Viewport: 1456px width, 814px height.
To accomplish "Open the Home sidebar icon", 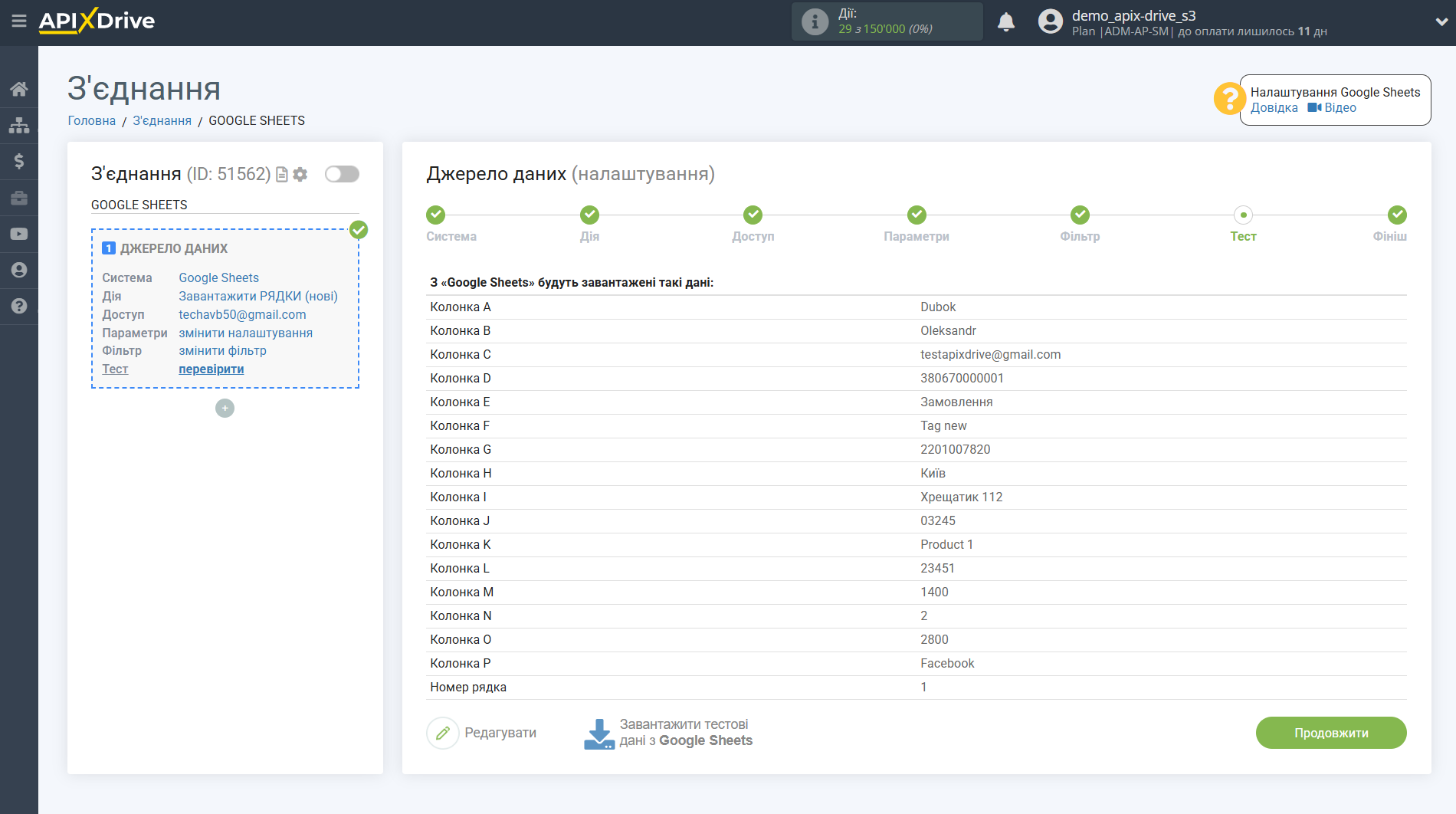I will click(19, 89).
